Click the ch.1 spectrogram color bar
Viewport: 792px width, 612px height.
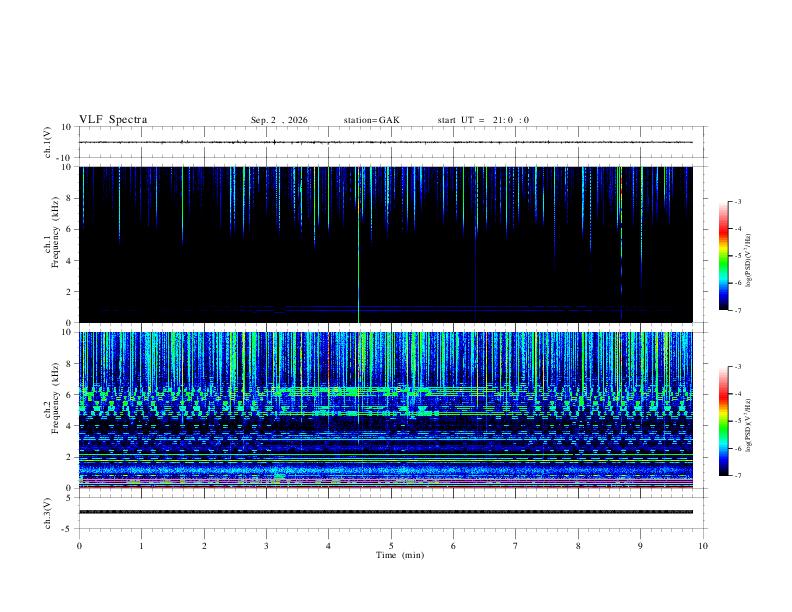[x=723, y=256]
